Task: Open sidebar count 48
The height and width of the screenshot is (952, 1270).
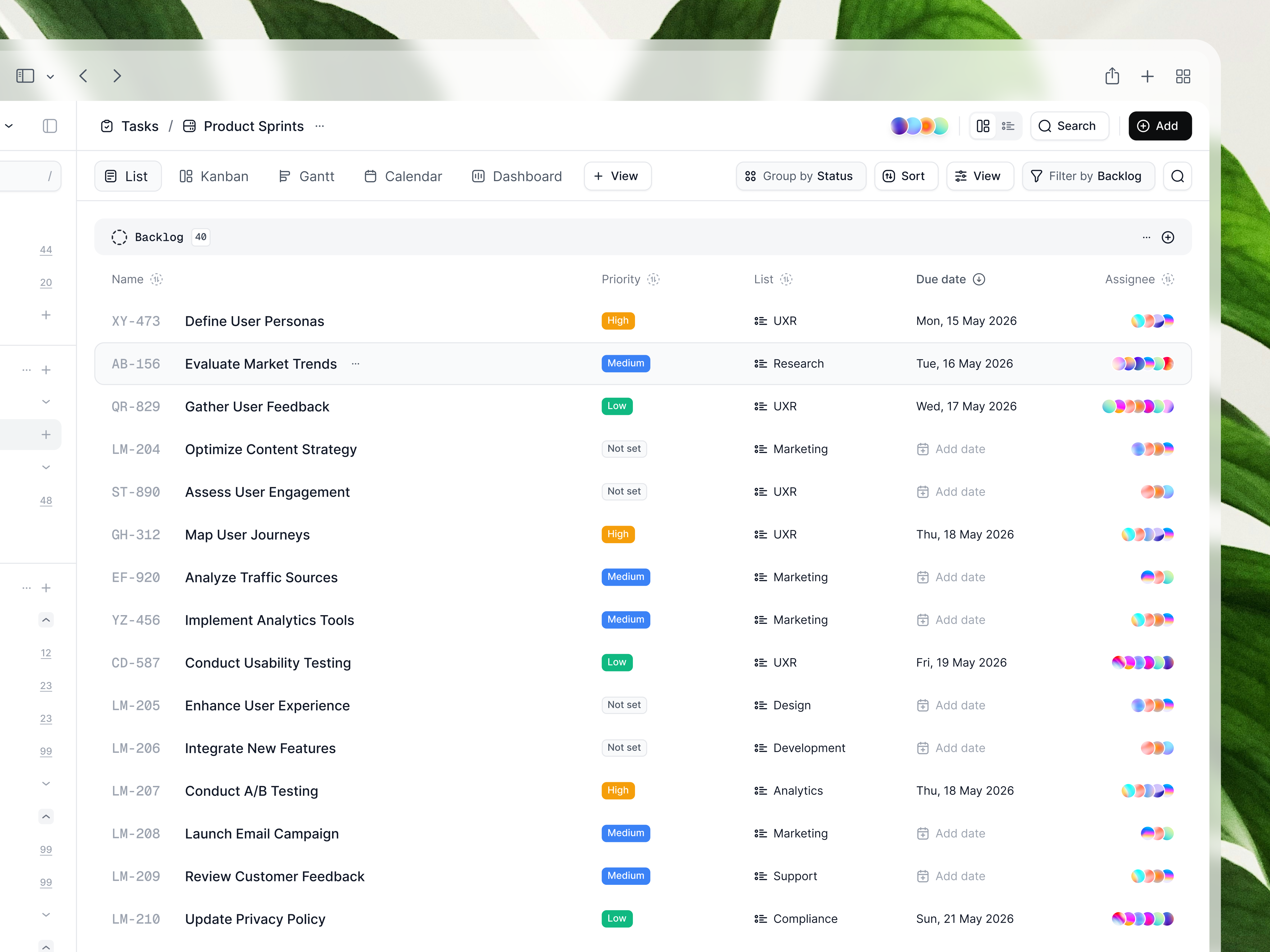Action: pyautogui.click(x=46, y=500)
